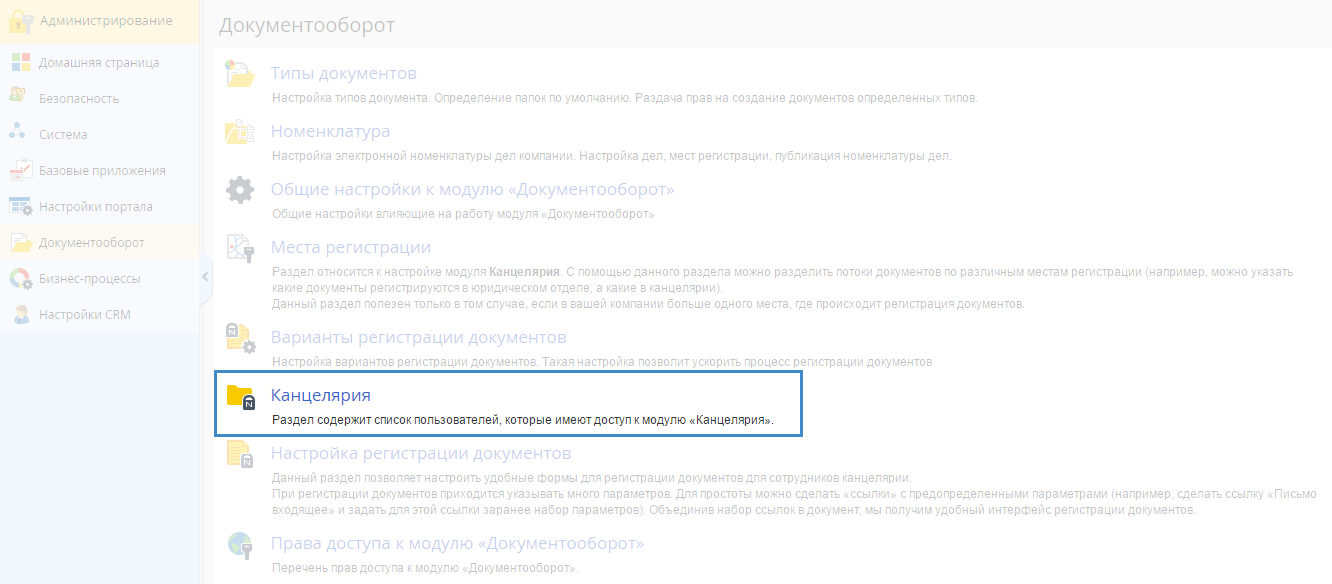Click the Администрирование lock icon

pyautogui.click(x=21, y=21)
